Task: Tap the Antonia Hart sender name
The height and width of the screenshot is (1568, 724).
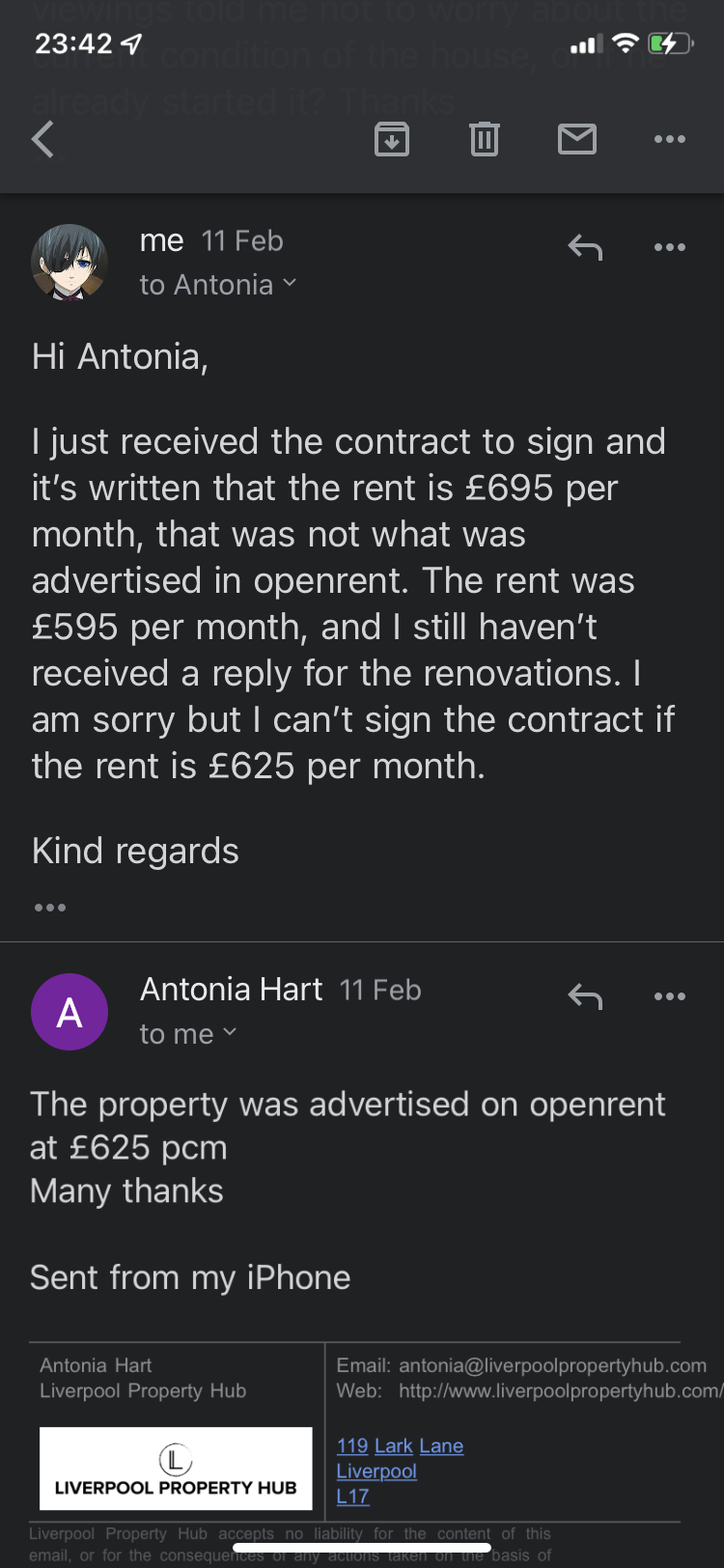Action: (232, 990)
